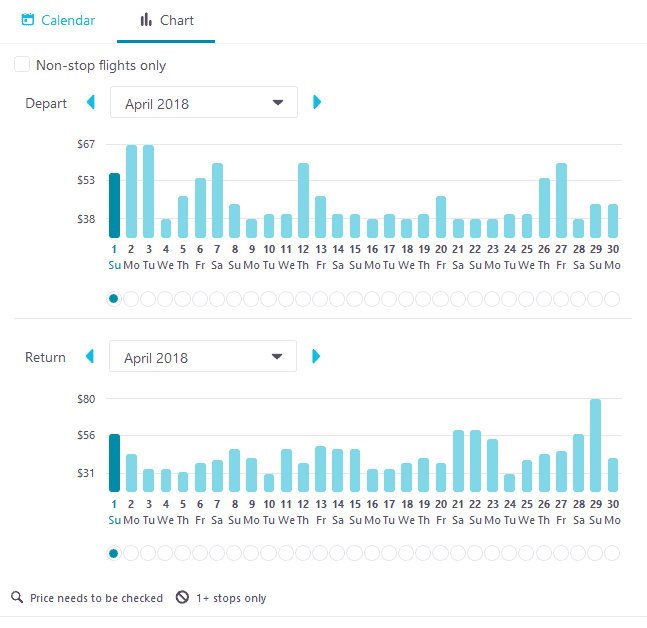Click the calendar icon in the Calendar tab

point(28,20)
